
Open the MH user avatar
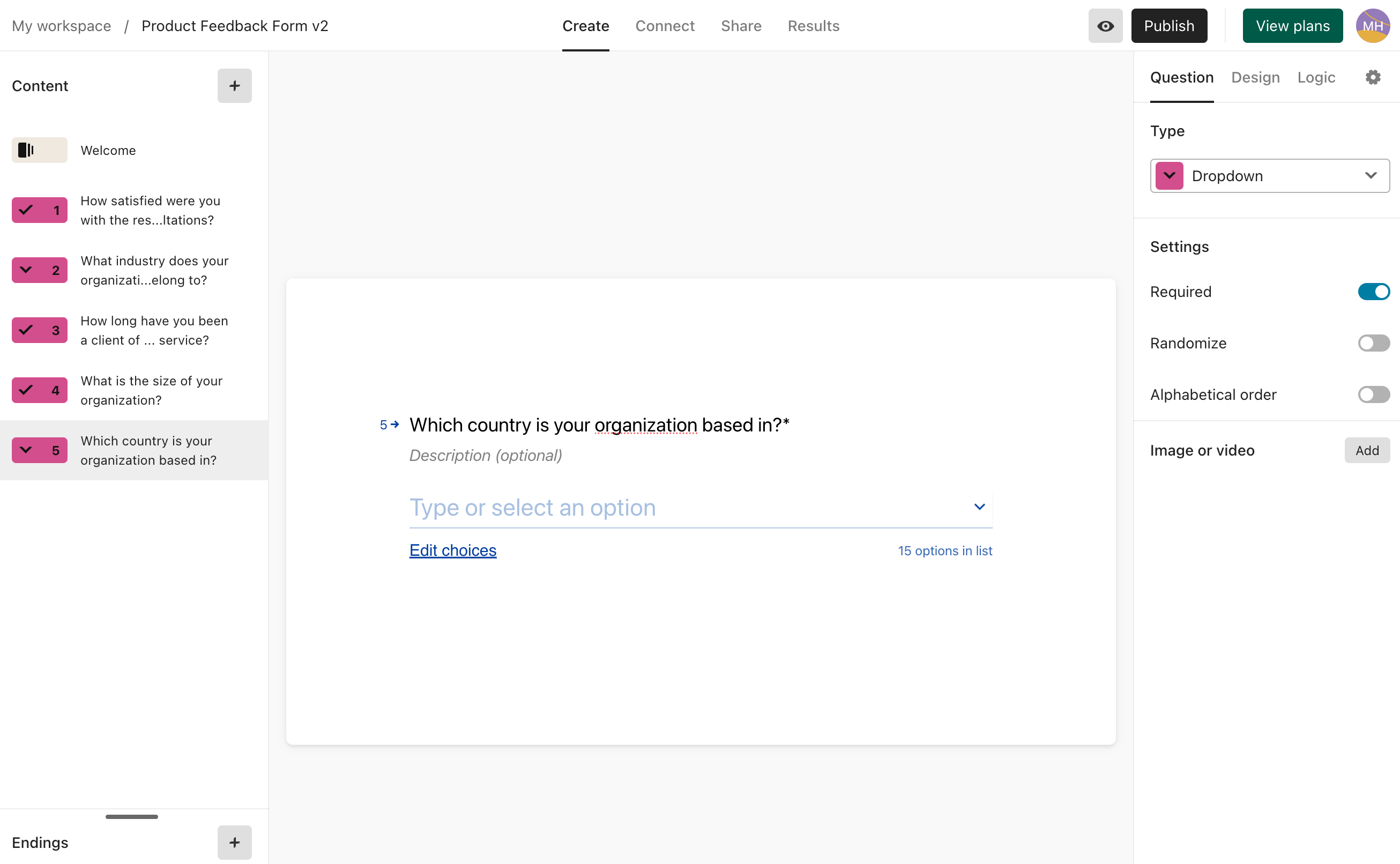click(1372, 26)
